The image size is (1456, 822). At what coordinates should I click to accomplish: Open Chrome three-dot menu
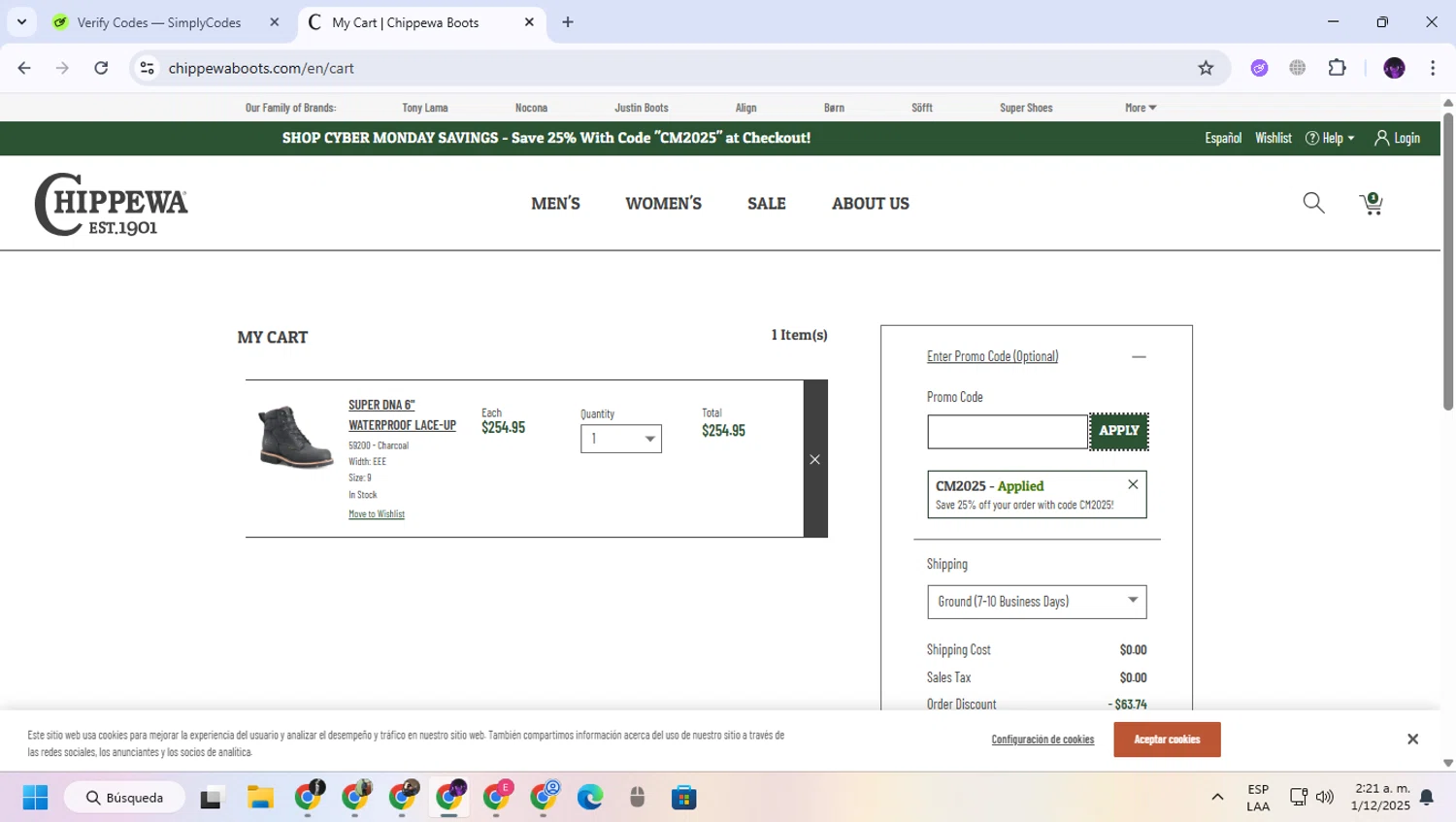1433,68
